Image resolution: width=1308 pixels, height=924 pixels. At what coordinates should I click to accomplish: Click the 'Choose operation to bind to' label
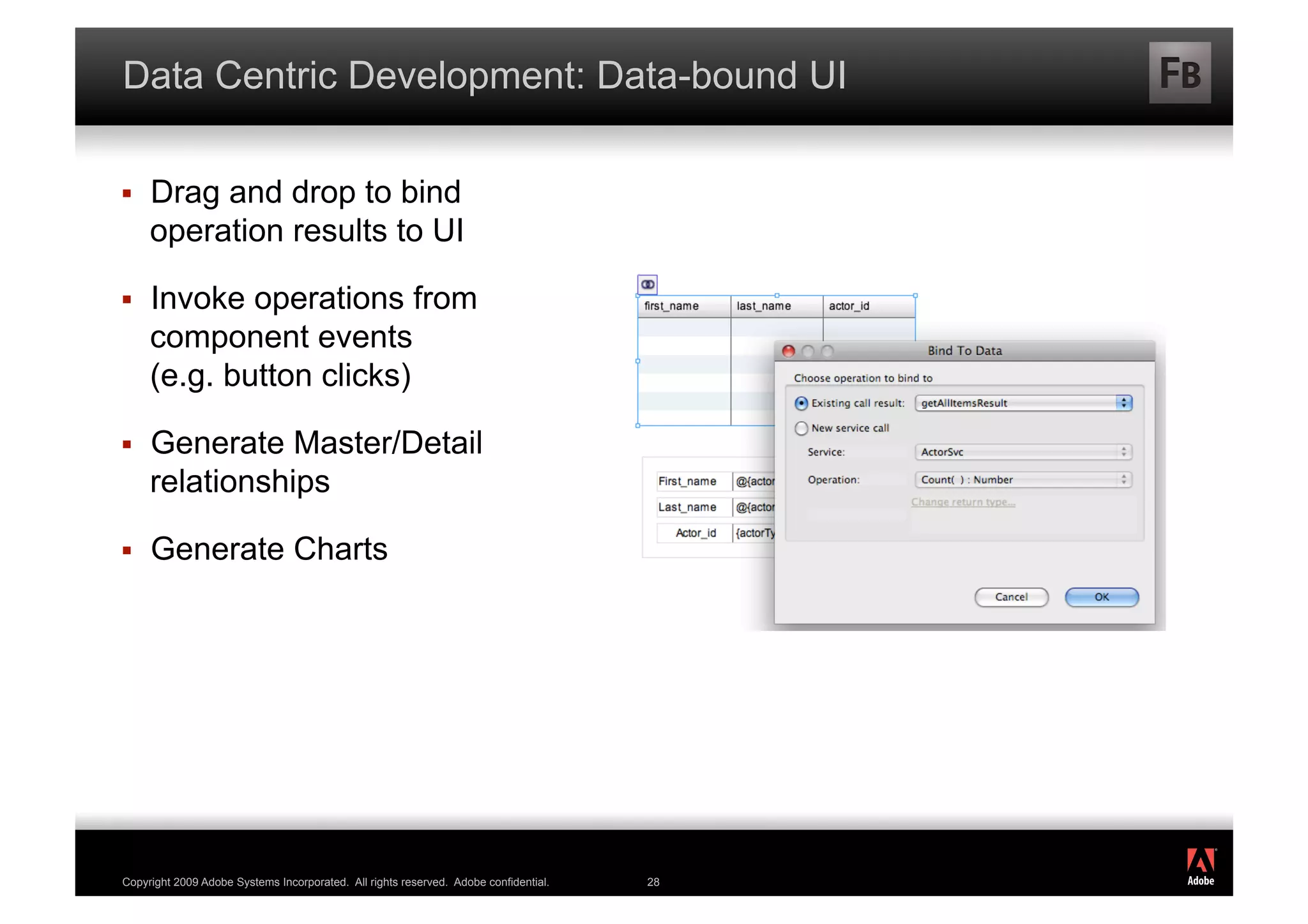(863, 378)
